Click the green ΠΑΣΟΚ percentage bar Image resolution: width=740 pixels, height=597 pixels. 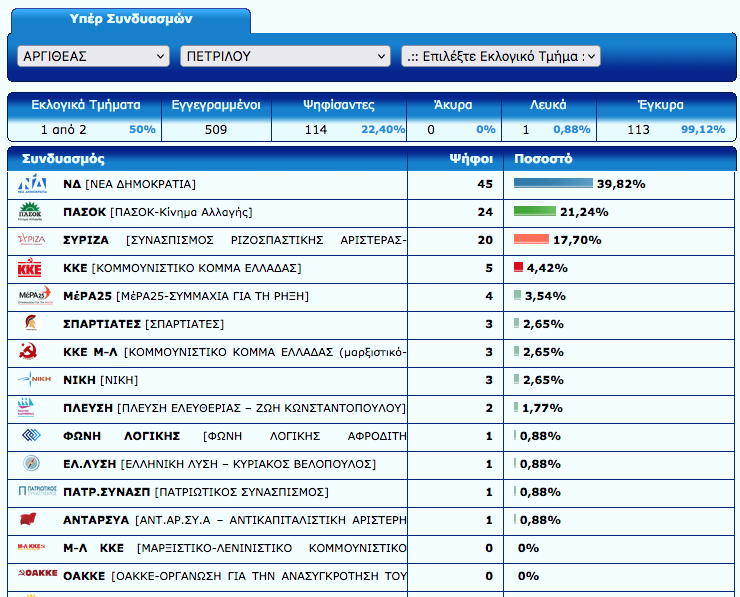[535, 212]
